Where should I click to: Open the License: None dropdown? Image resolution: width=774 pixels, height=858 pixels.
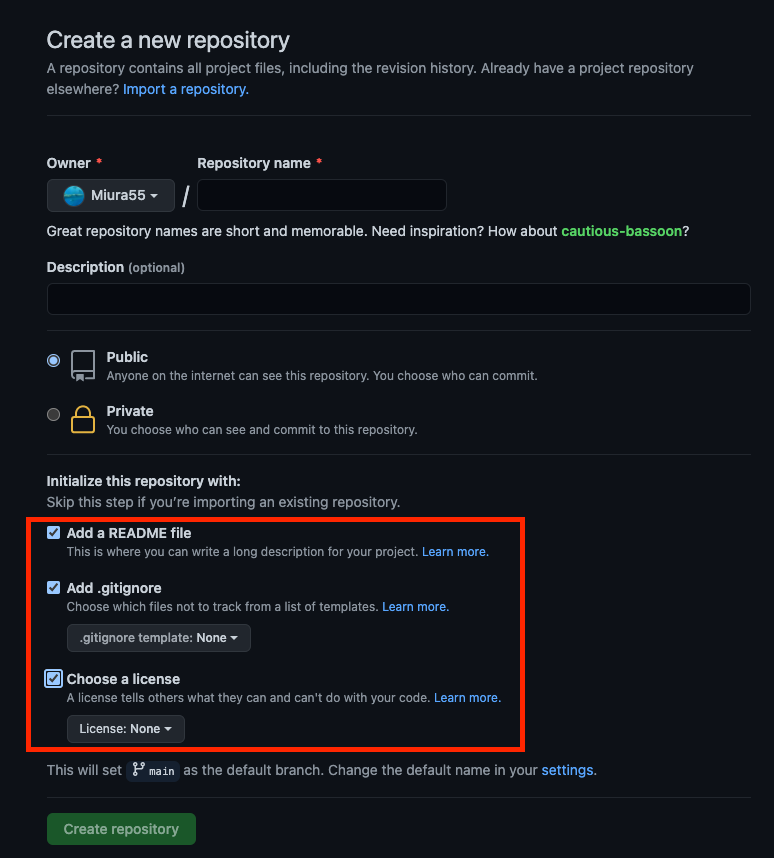(125, 728)
